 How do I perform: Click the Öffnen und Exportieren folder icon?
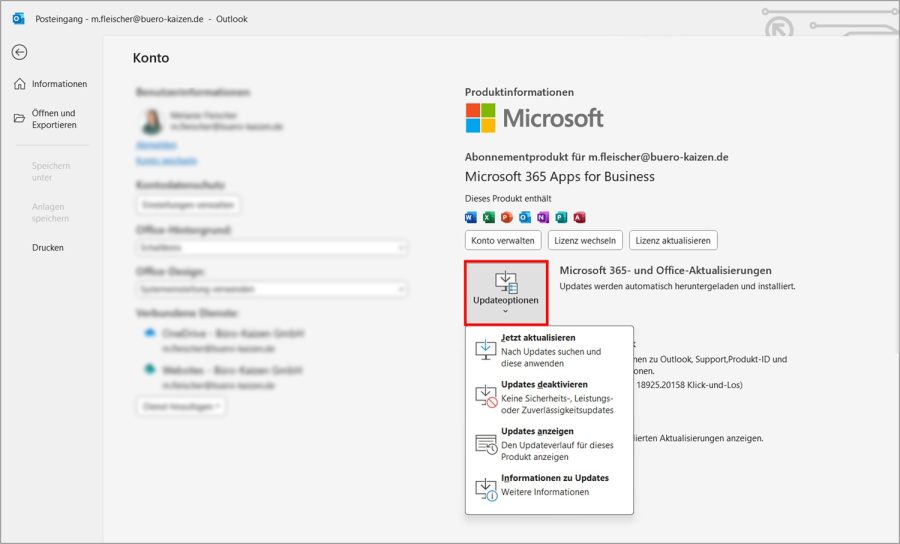click(20, 118)
